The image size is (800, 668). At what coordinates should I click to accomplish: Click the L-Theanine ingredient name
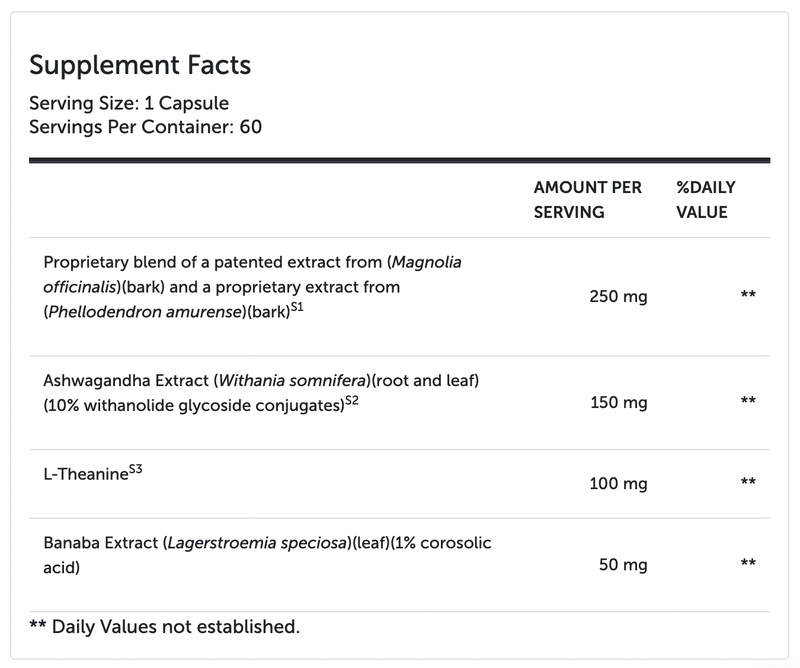tap(86, 474)
